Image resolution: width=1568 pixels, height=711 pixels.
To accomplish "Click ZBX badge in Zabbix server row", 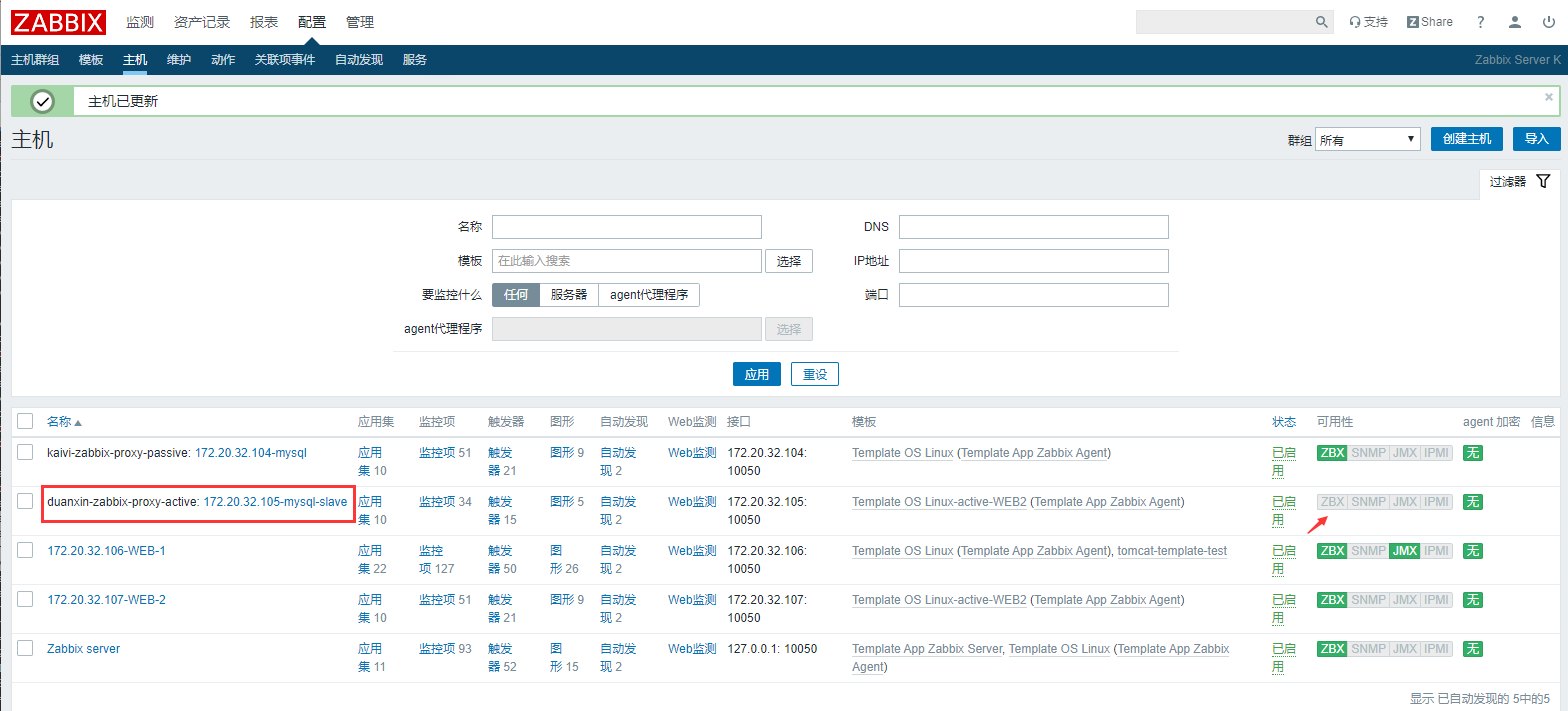I will click(1332, 649).
